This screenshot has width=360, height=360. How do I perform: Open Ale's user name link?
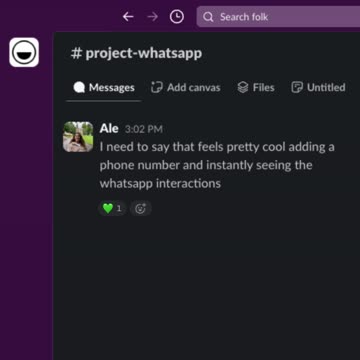pyautogui.click(x=109, y=128)
